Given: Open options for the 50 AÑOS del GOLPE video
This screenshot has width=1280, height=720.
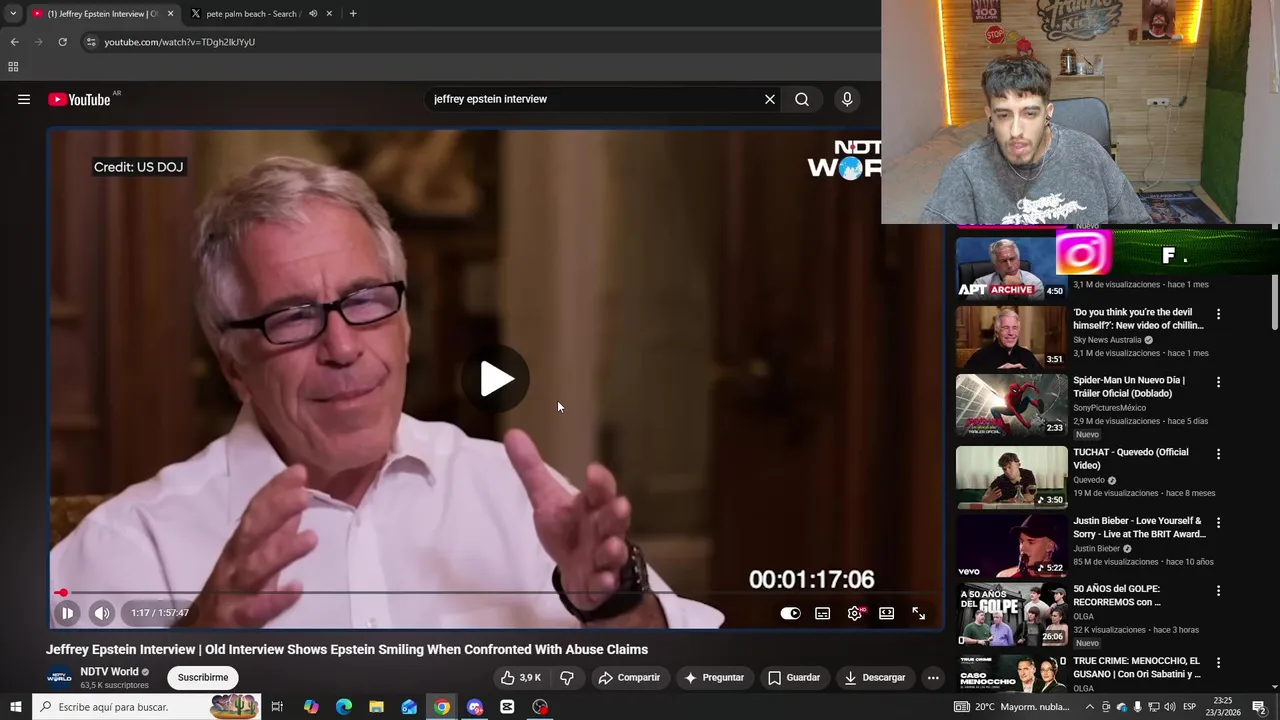Looking at the screenshot, I should [1218, 591].
